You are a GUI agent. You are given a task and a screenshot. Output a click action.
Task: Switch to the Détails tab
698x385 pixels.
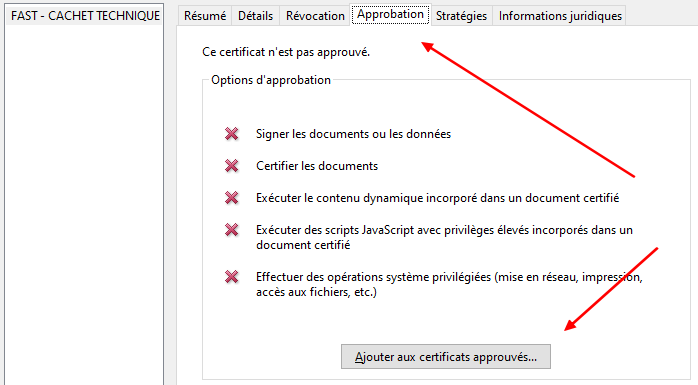(256, 16)
